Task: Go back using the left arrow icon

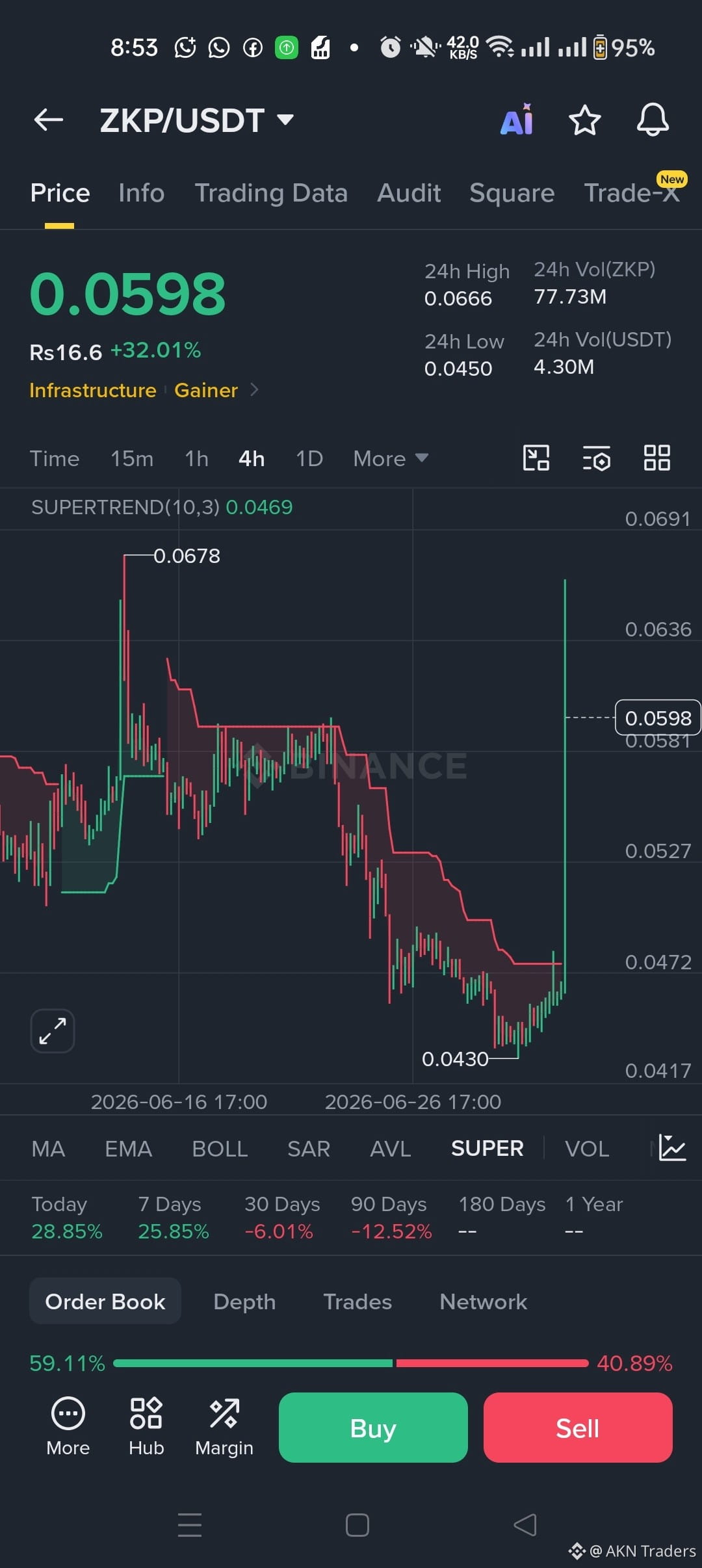Action: [49, 120]
